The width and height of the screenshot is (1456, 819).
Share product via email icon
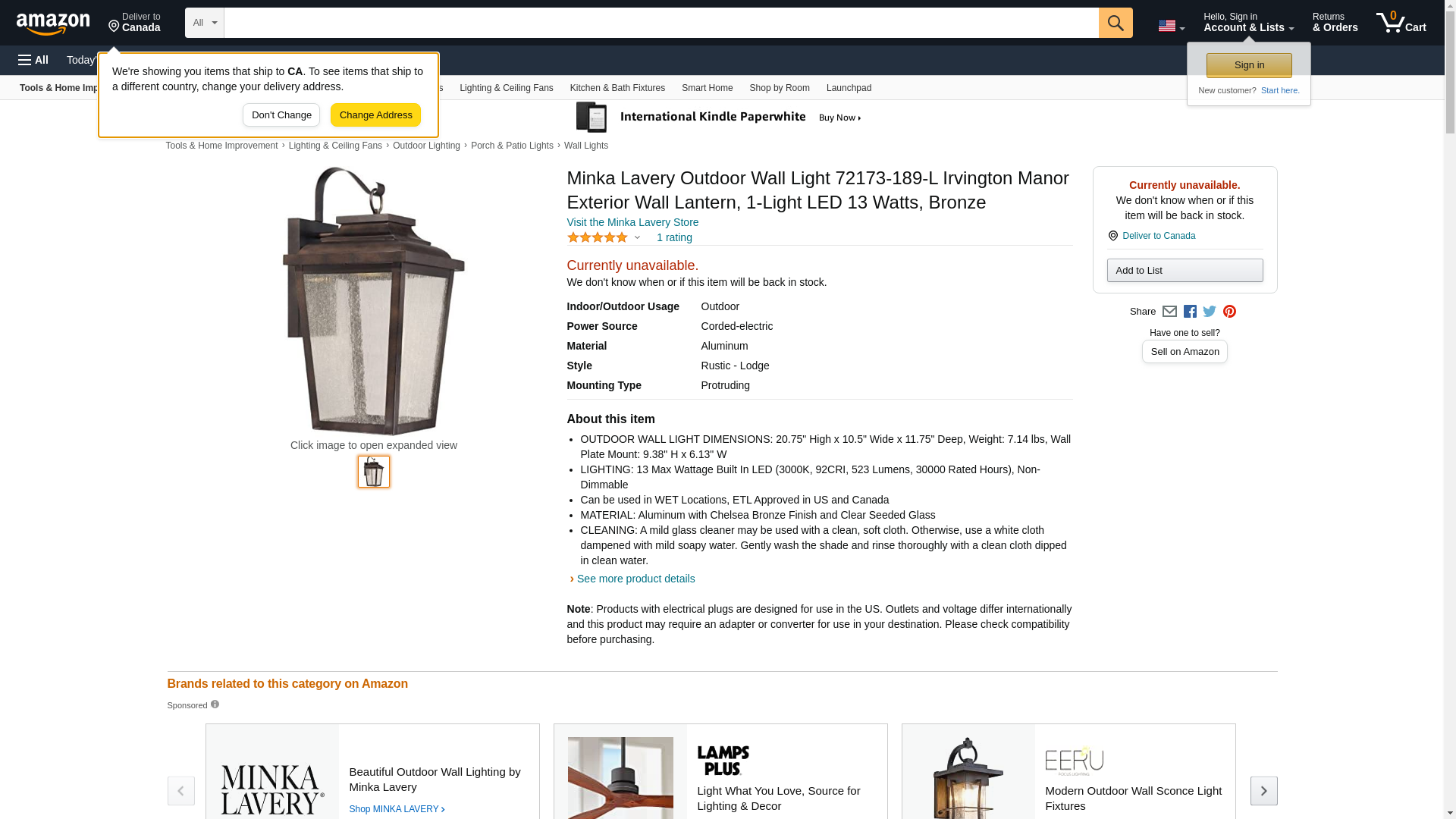(x=1169, y=312)
